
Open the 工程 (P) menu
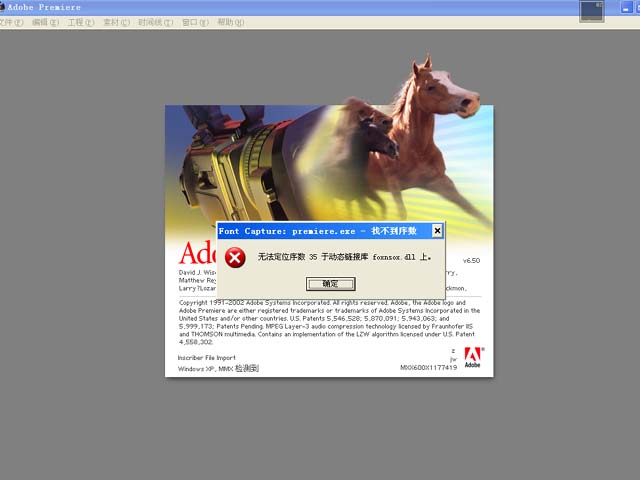(x=81, y=22)
